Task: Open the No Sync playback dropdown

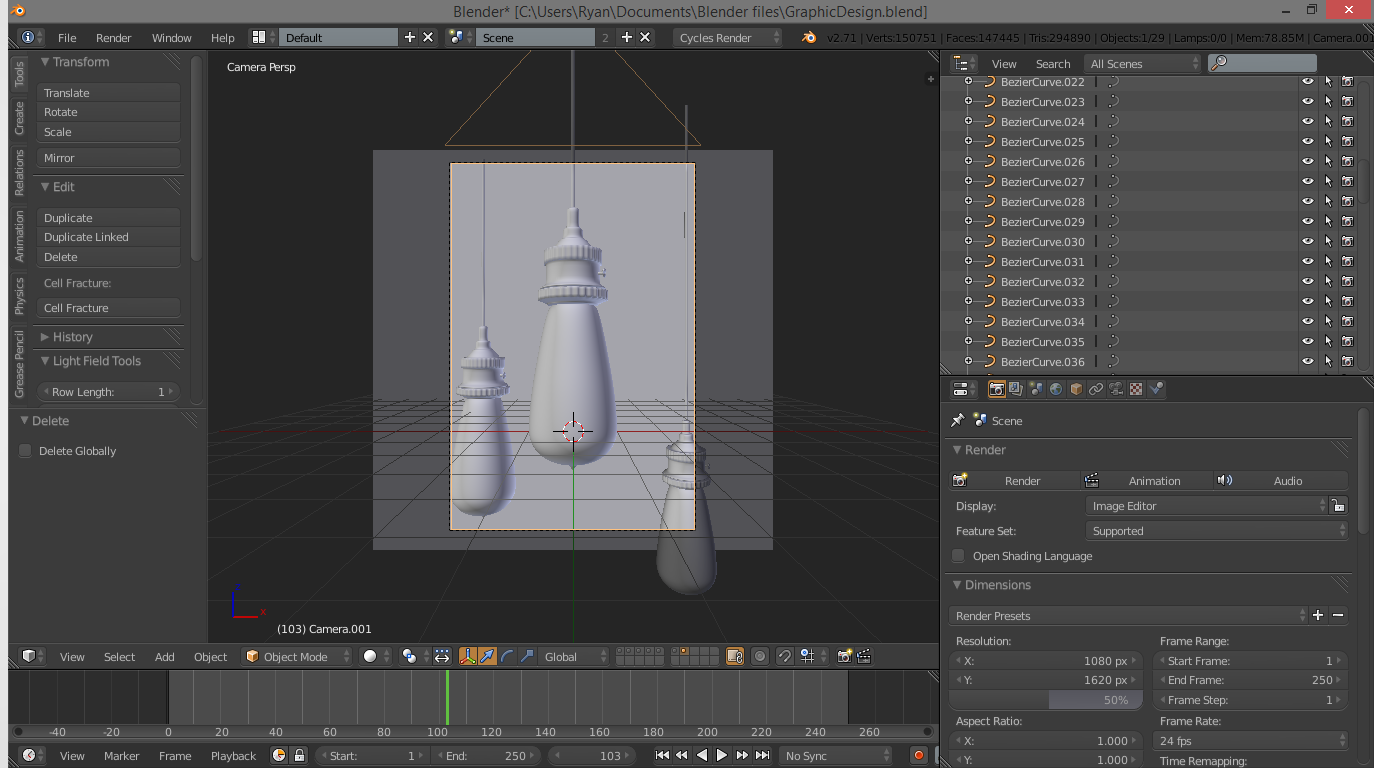Action: point(836,756)
